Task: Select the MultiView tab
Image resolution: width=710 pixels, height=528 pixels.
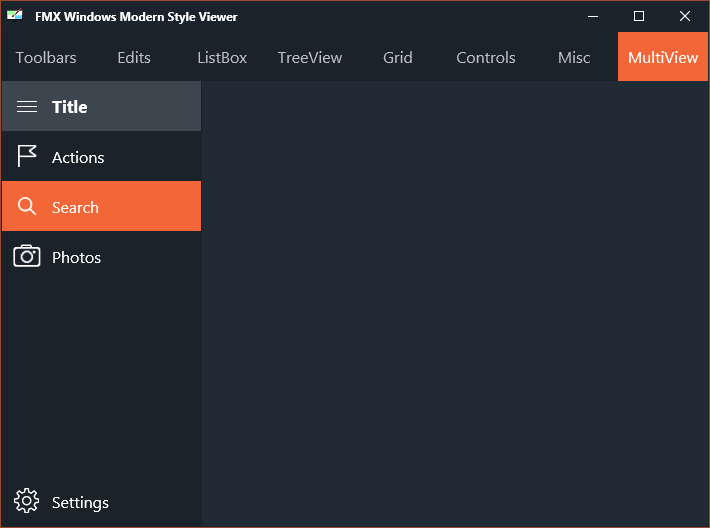Action: 663,57
